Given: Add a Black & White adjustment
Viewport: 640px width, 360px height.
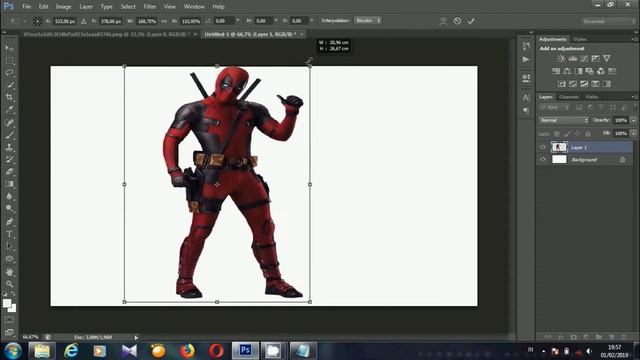Looking at the screenshot, I should coord(578,71).
